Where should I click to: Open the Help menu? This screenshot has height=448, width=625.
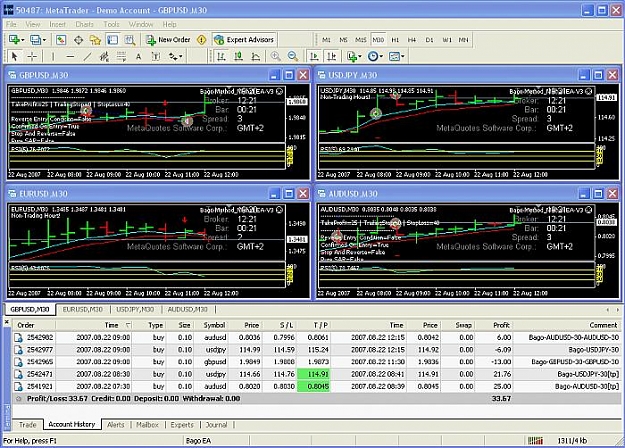[169, 24]
